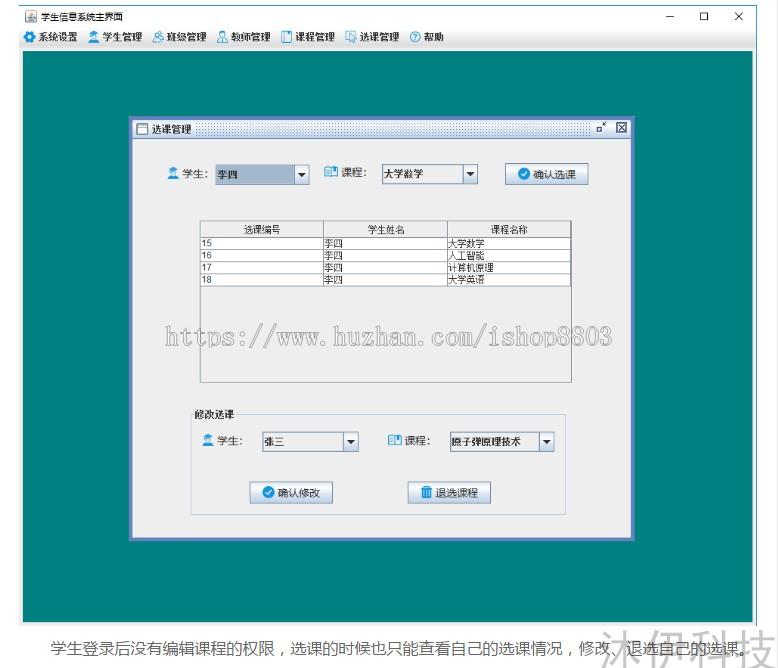Viewport: 778px width, 668px height.
Task: Click the Java app icon in title bar
Action: [31, 16]
